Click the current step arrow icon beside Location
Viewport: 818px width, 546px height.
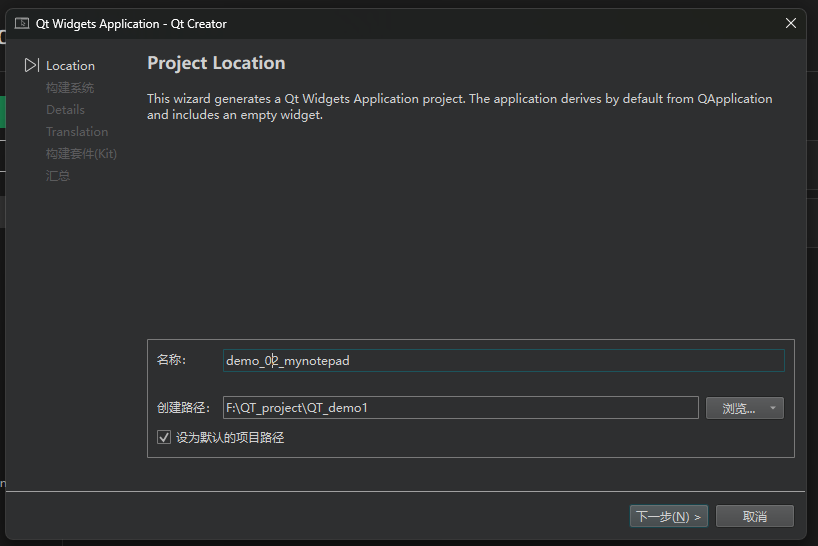point(32,65)
